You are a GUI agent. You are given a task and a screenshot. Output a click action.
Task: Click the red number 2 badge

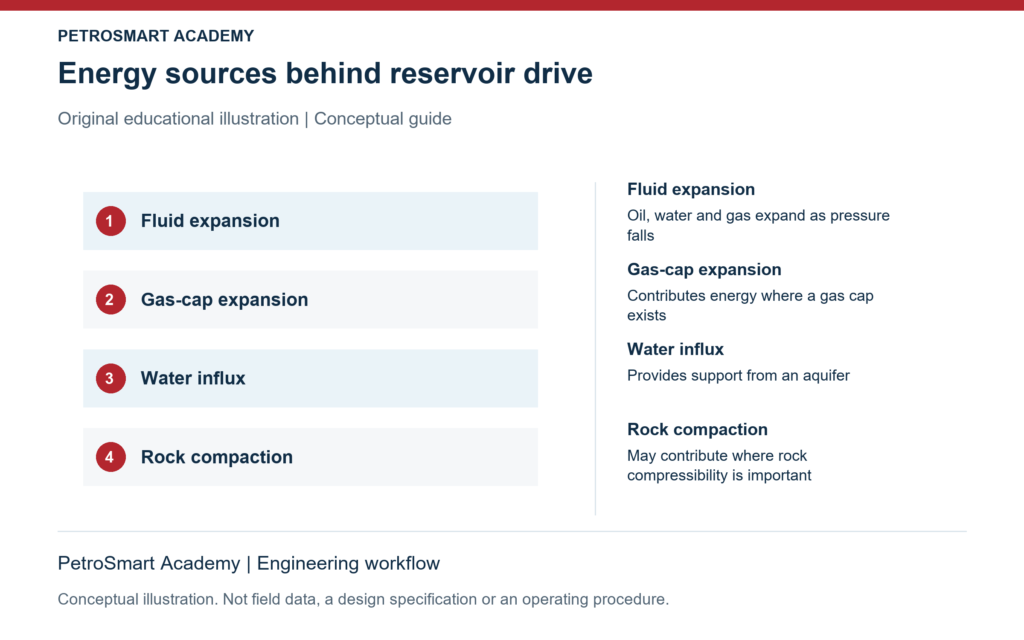pyautogui.click(x=110, y=300)
